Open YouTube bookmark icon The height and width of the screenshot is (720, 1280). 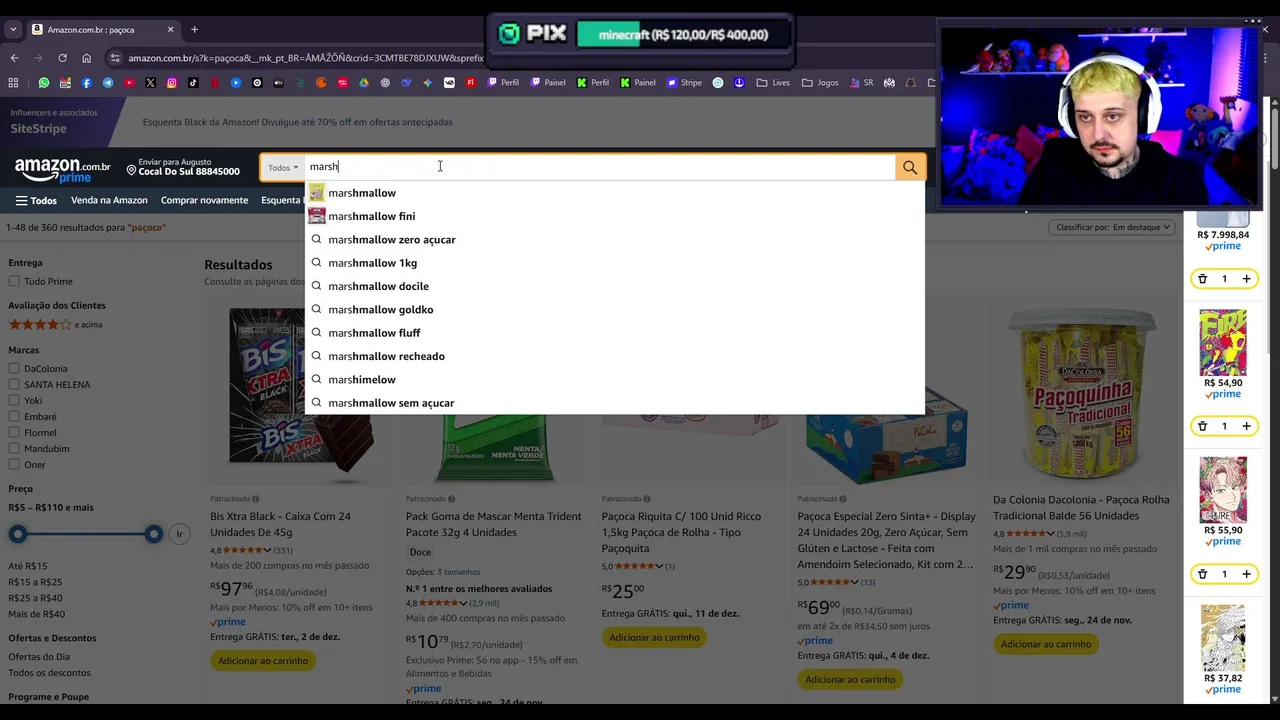129,83
